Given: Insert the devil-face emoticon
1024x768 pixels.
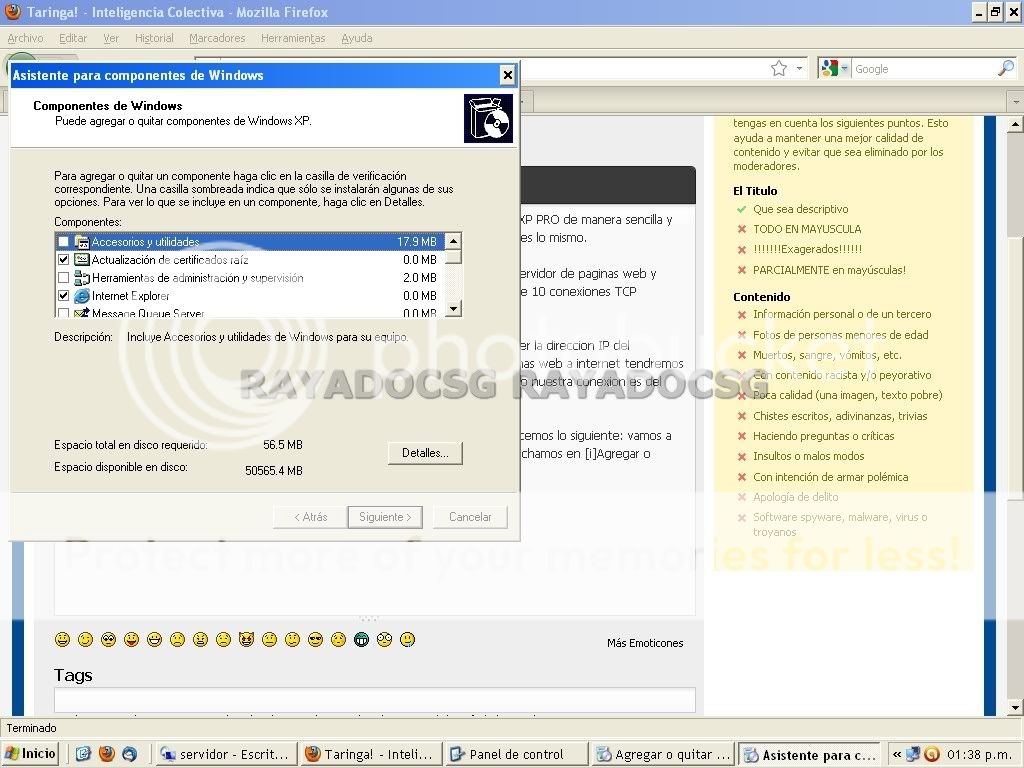Looking at the screenshot, I should pyautogui.click(x=246, y=639).
